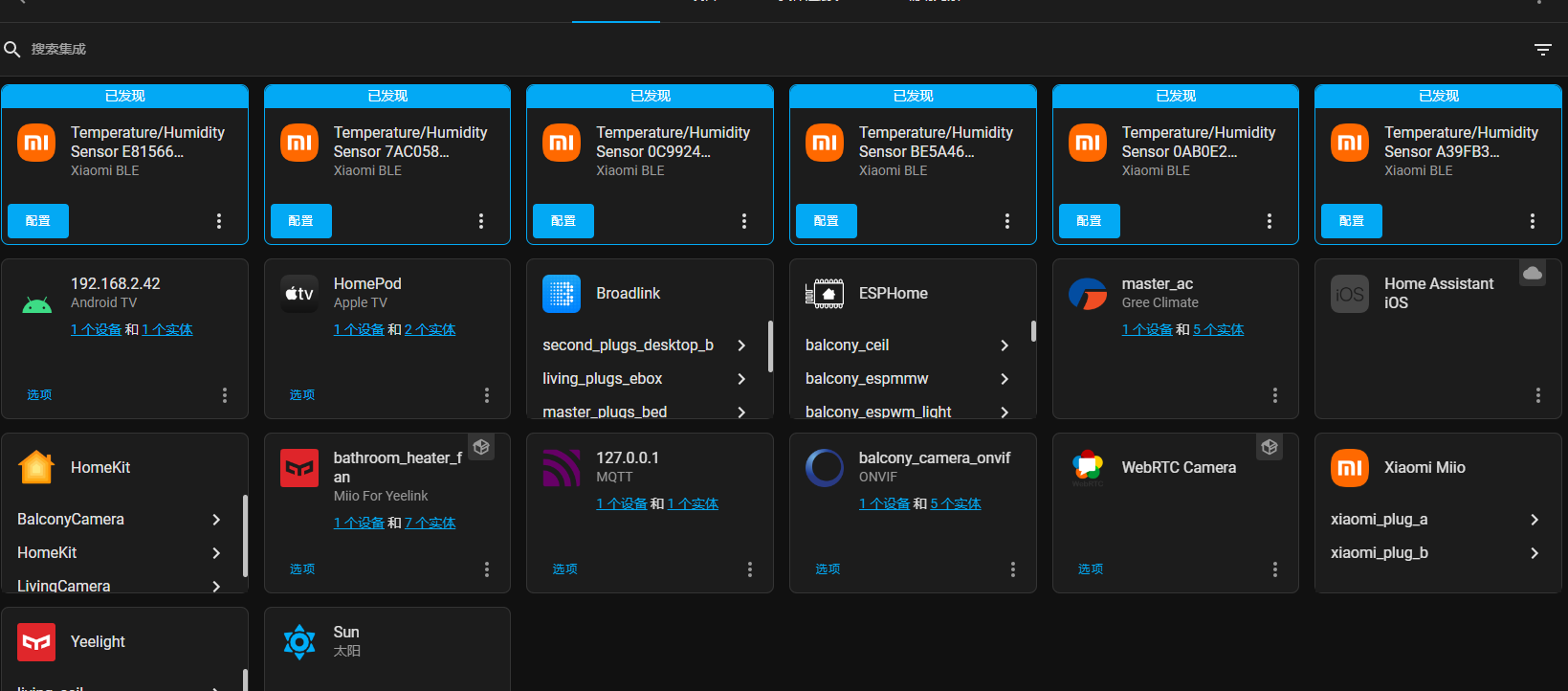Click the ESPHome chip icon
The height and width of the screenshot is (691, 1568).
click(825, 294)
